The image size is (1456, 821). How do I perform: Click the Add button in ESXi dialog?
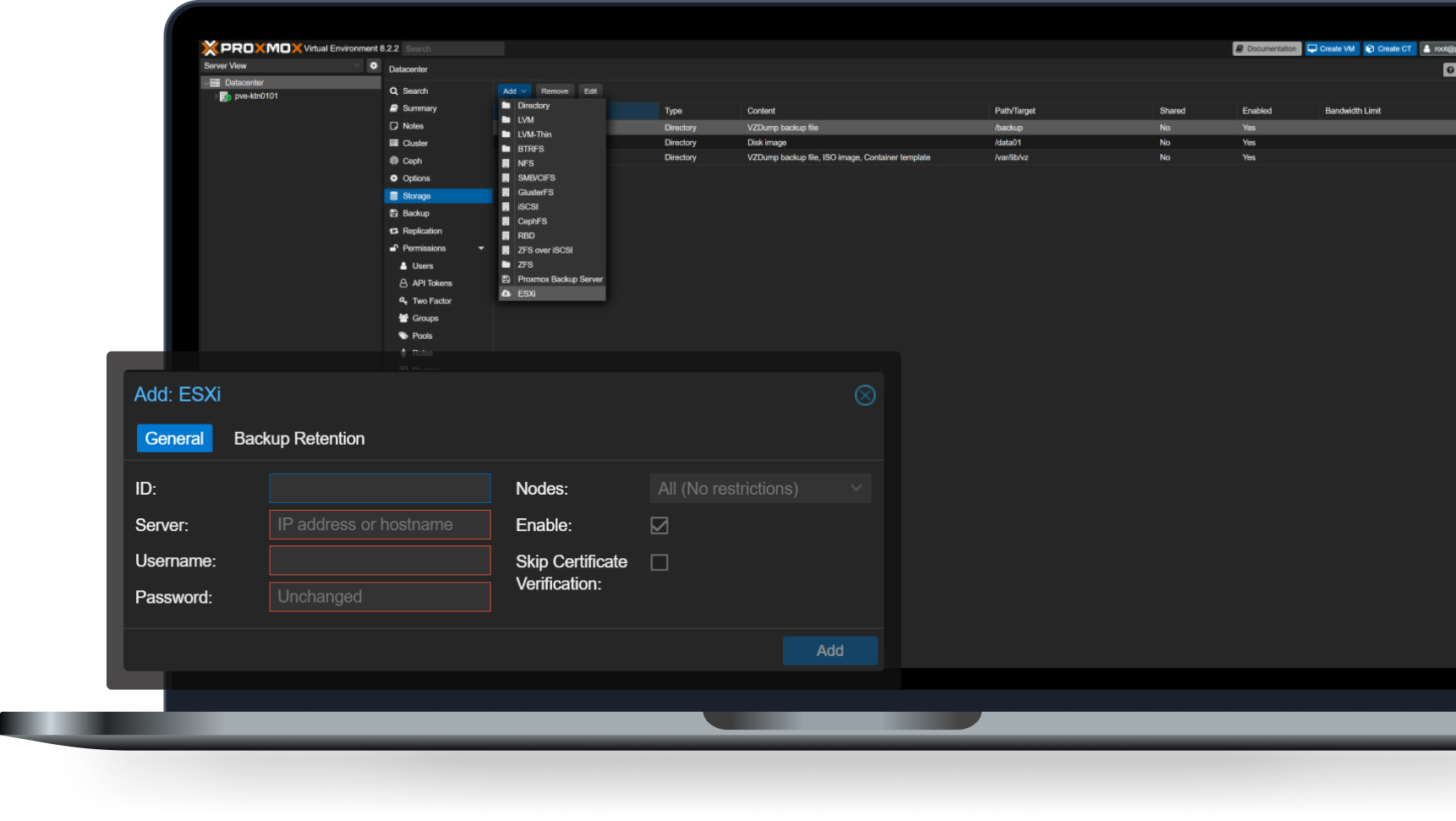point(829,651)
